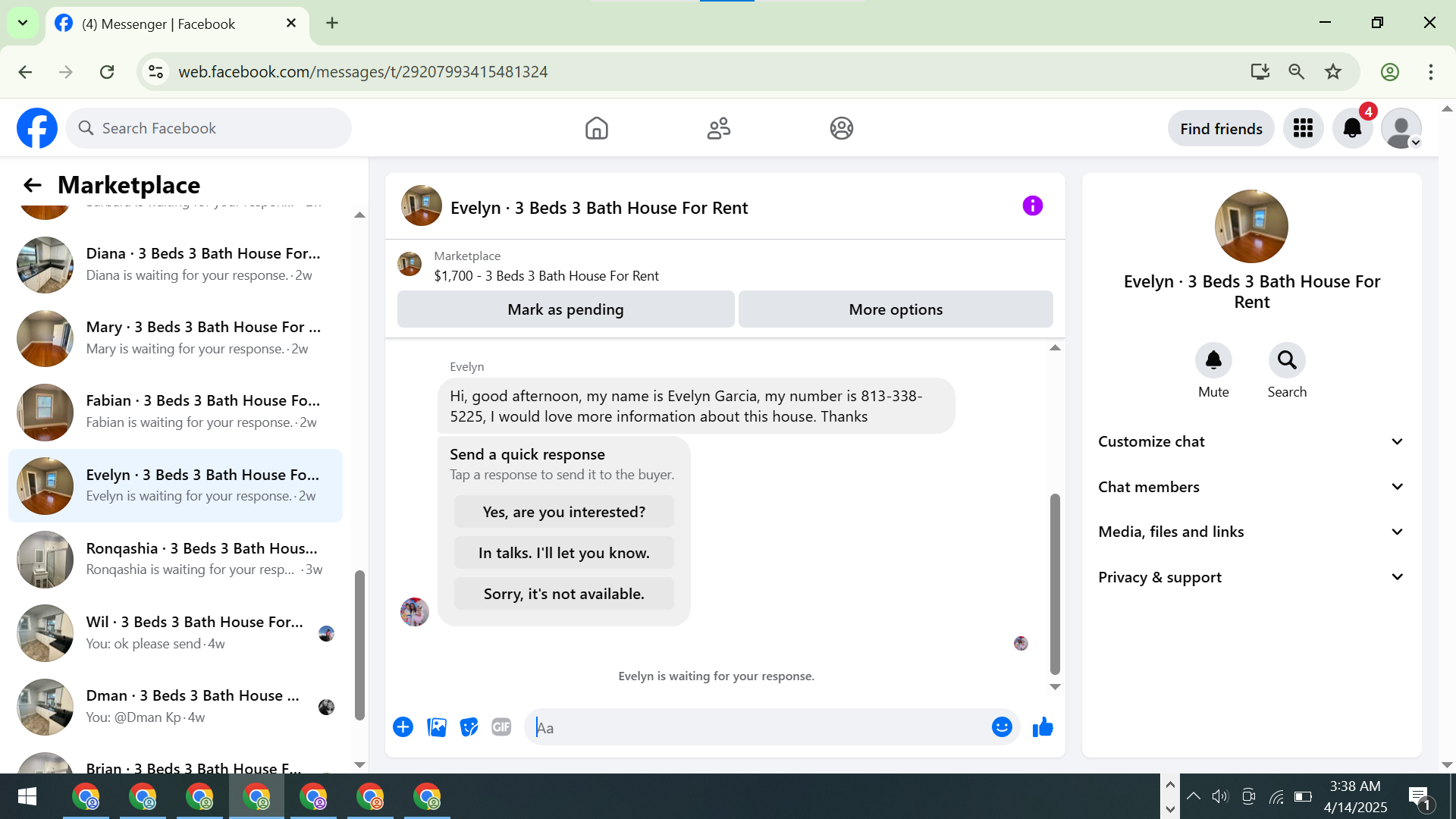This screenshot has height=819, width=1456.
Task: Send a thumbs up like
Action: click(x=1043, y=727)
